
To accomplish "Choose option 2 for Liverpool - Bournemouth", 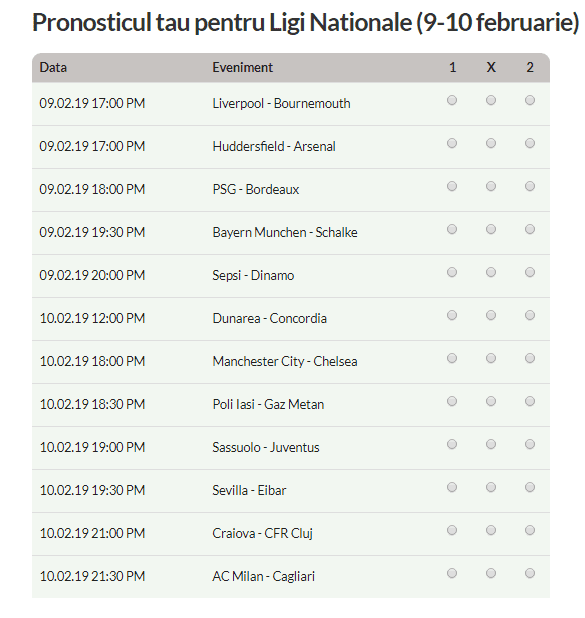I will (530, 100).
